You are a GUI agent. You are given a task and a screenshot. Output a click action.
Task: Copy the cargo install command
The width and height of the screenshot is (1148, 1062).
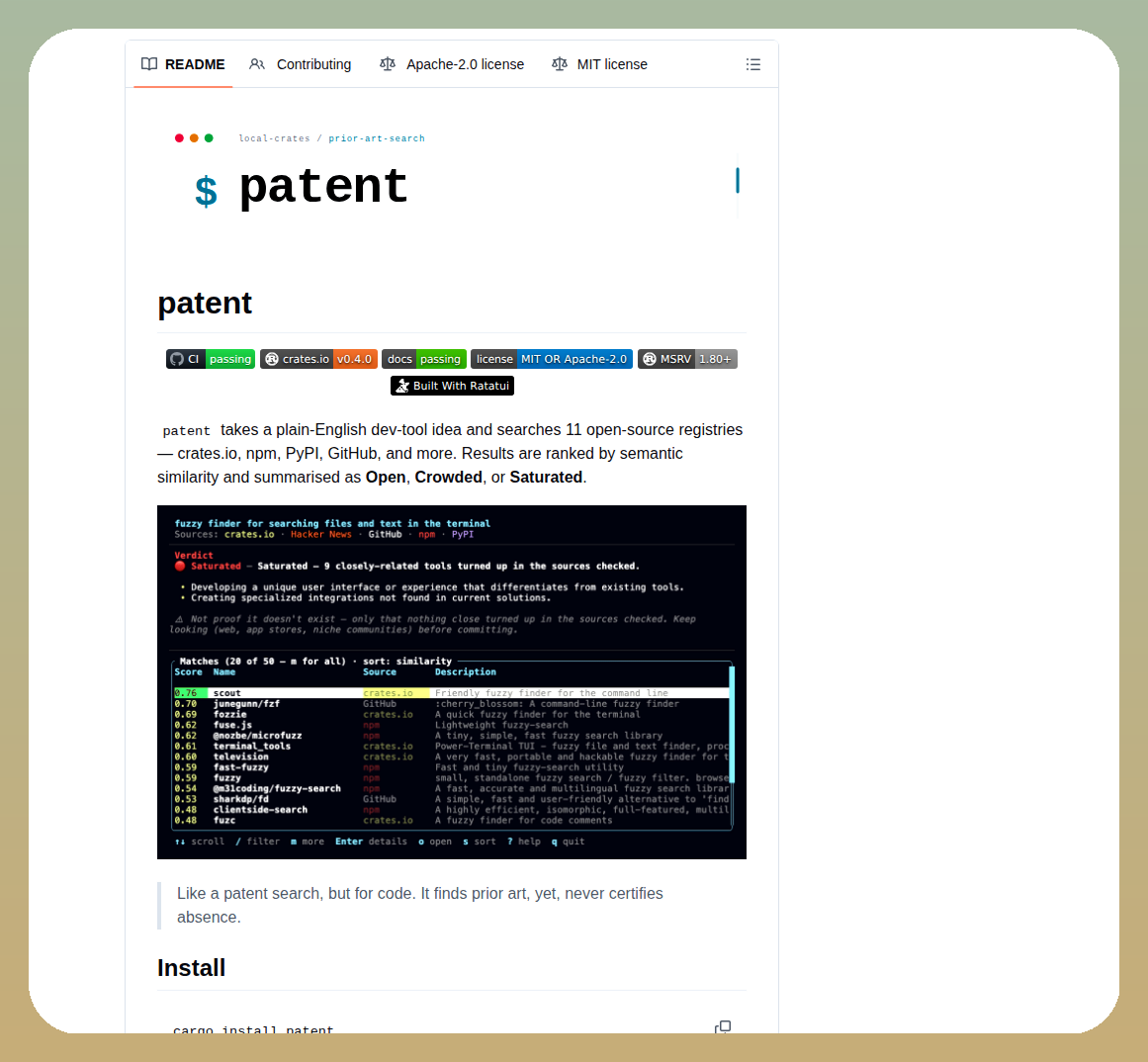(x=723, y=1026)
